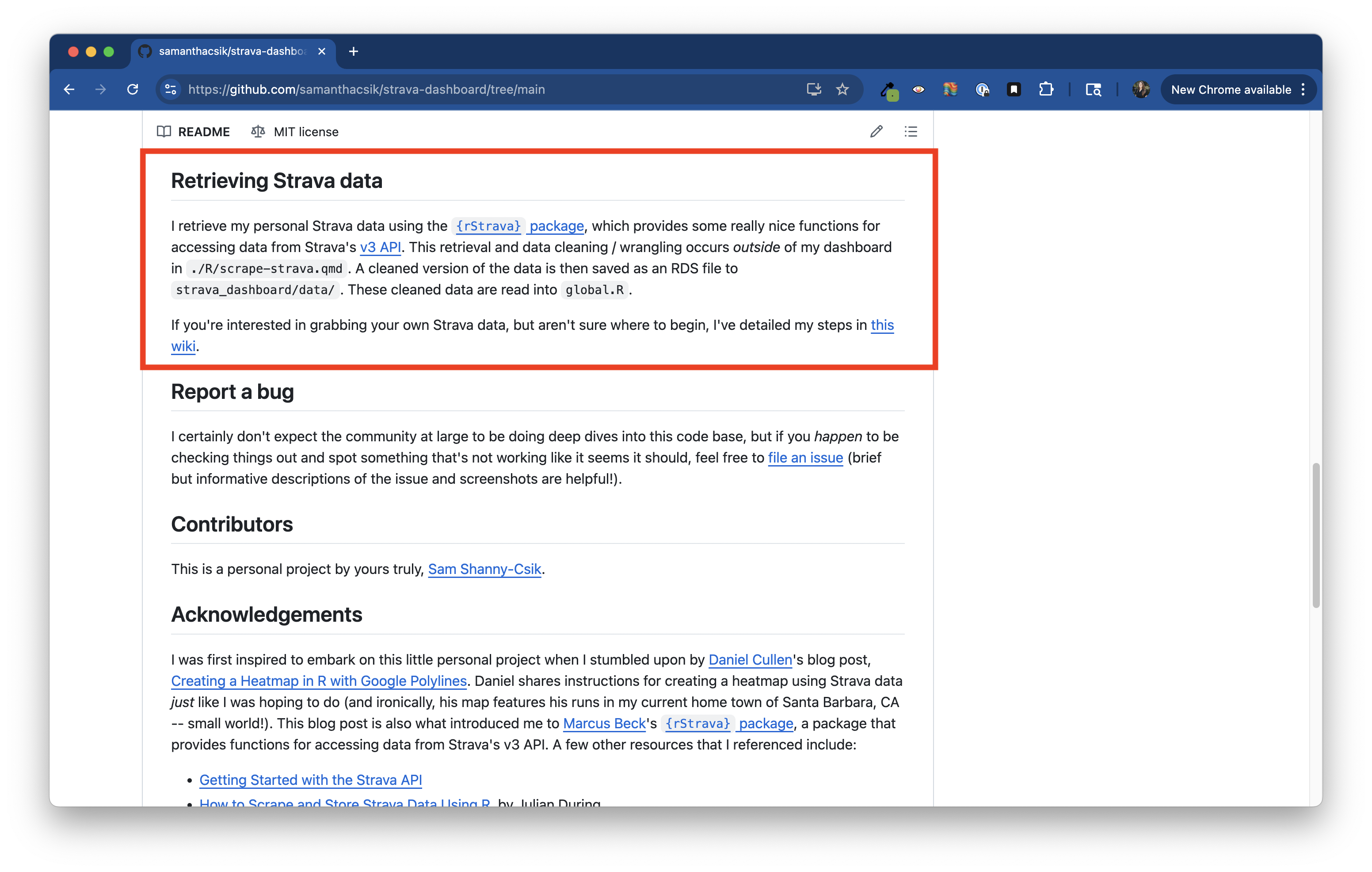Click the install app icon in address bar
Image resolution: width=1372 pixels, height=872 pixels.
(814, 89)
